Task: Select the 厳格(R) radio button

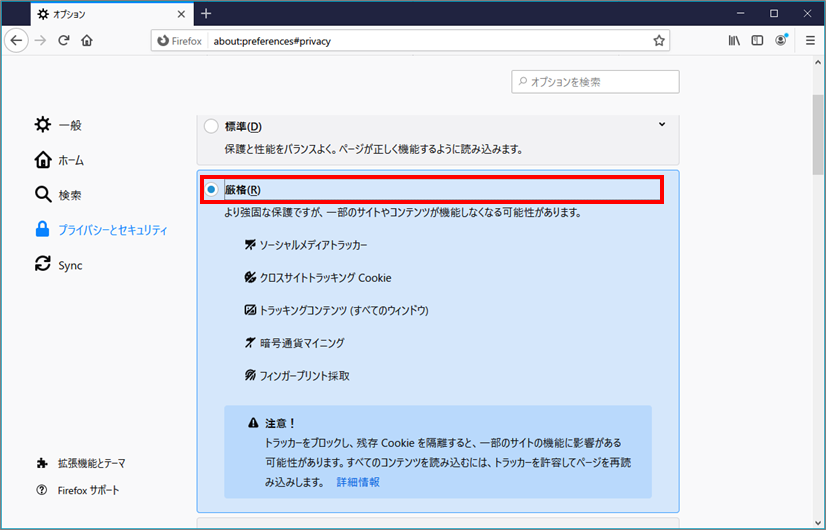Action: pyautogui.click(x=211, y=190)
